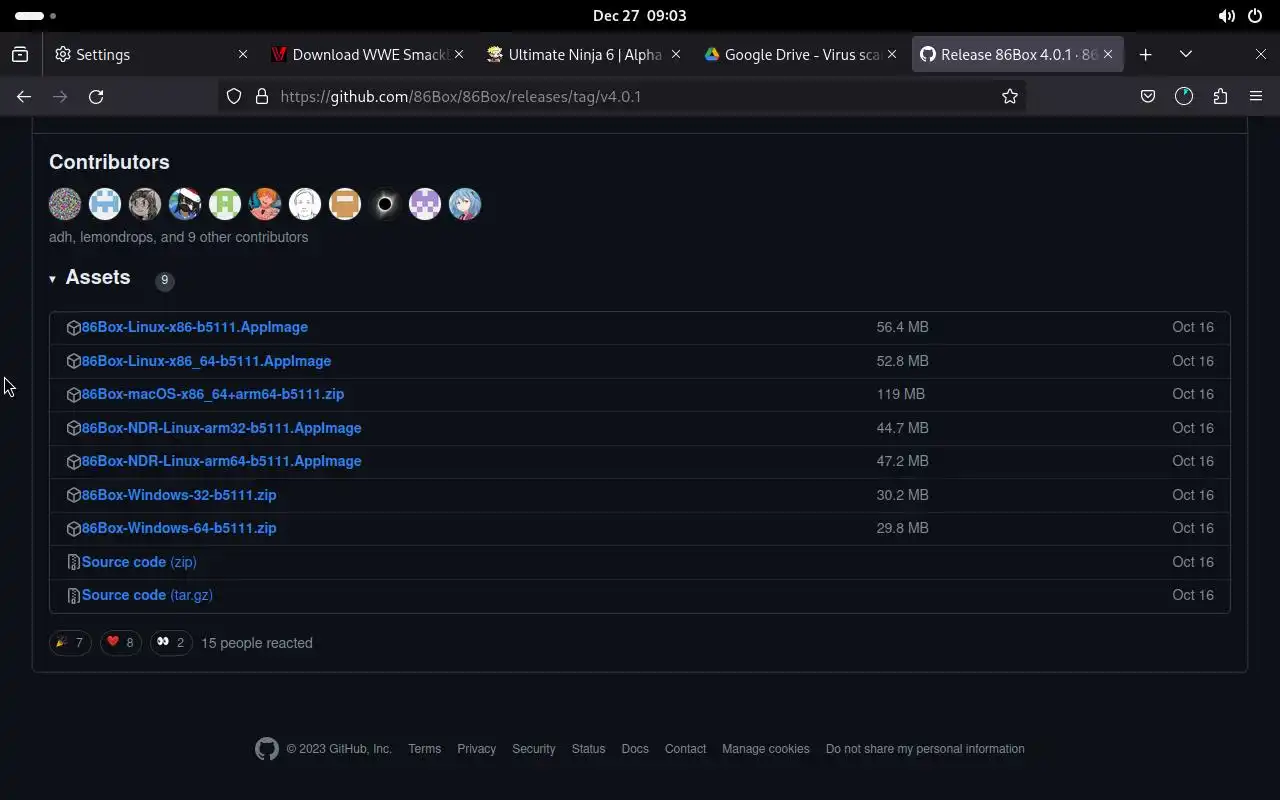Download 86Box-Windows-64-b5111.zip file

pos(179,528)
